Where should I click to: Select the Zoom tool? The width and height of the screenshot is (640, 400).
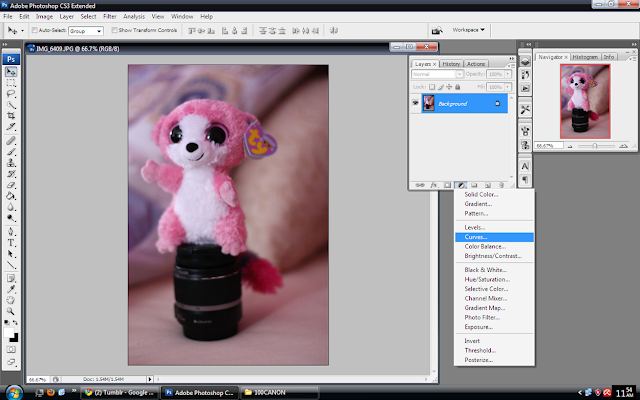(11, 311)
